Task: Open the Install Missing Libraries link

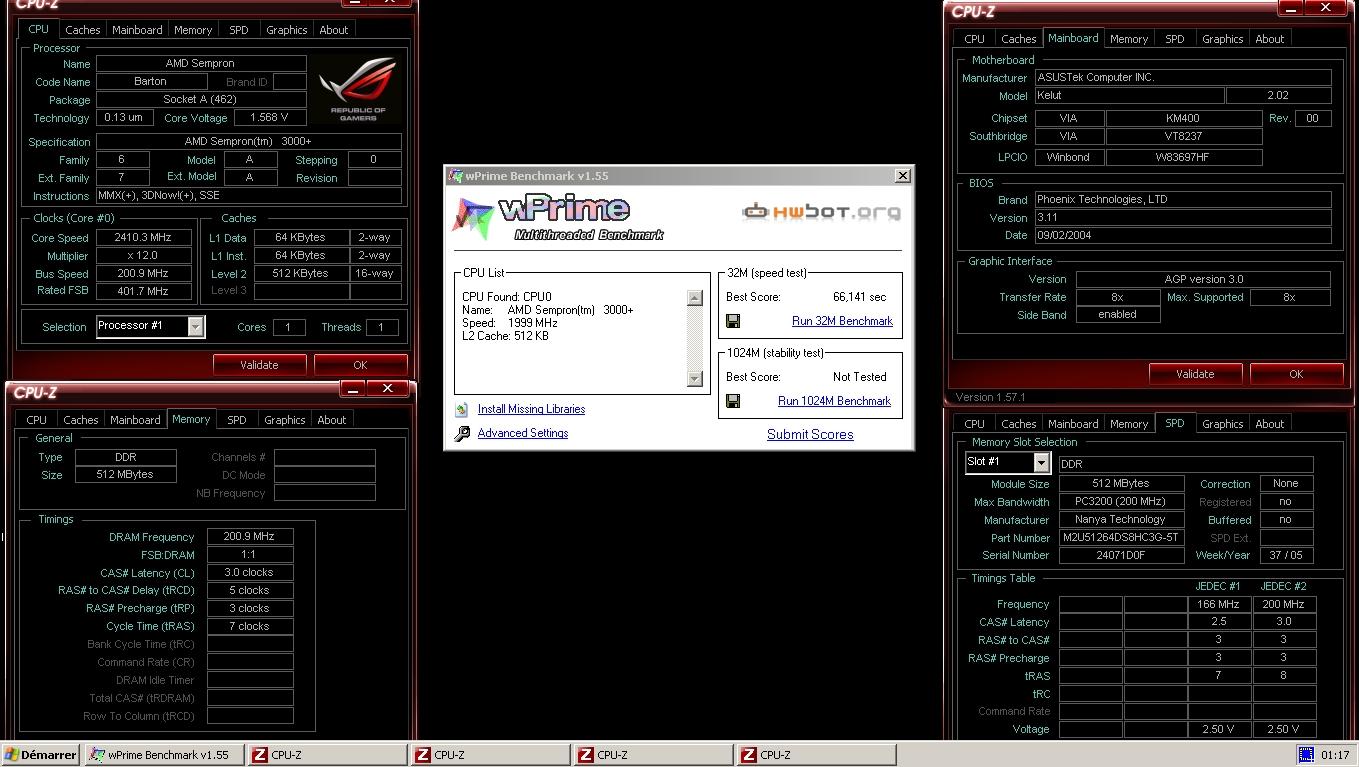Action: pyautogui.click(x=531, y=409)
